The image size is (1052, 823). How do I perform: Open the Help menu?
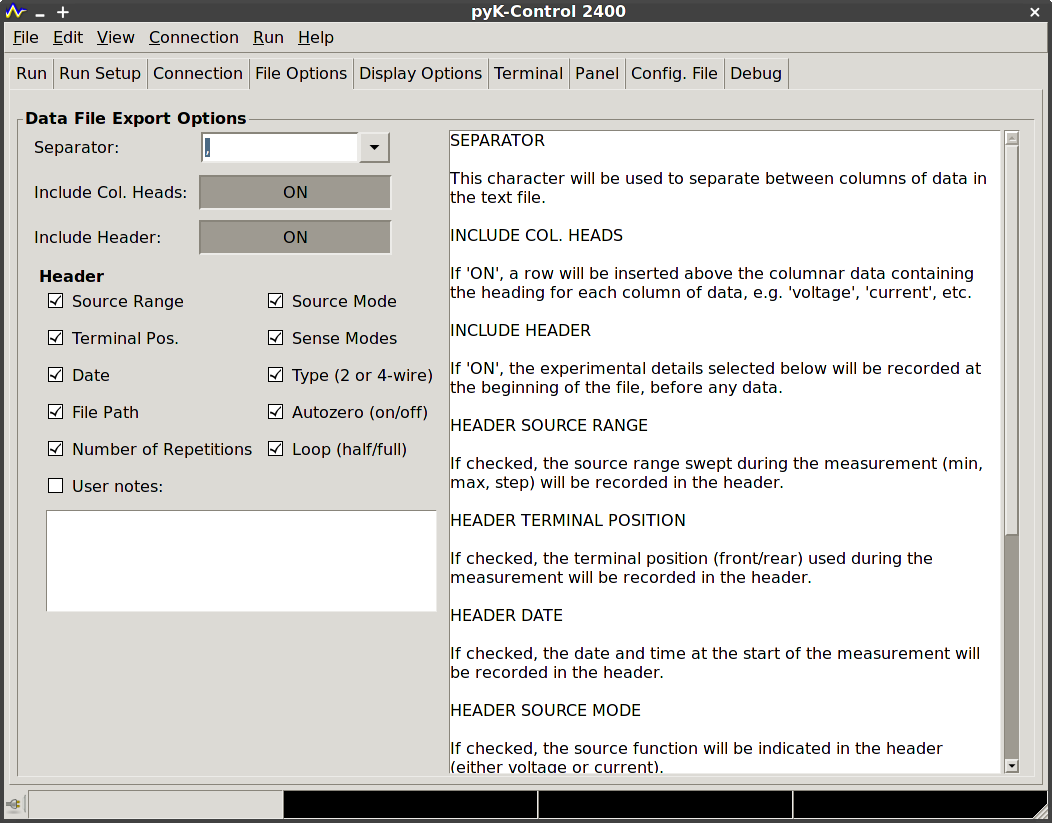(x=315, y=38)
